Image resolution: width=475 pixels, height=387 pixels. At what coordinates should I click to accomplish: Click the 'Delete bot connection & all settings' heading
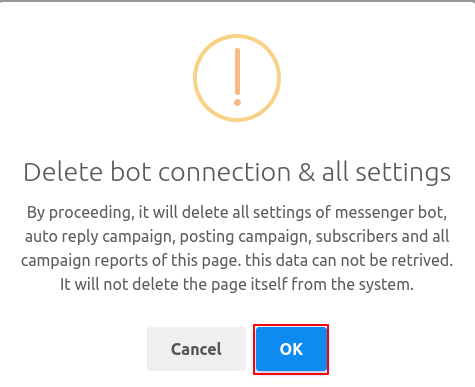click(237, 172)
